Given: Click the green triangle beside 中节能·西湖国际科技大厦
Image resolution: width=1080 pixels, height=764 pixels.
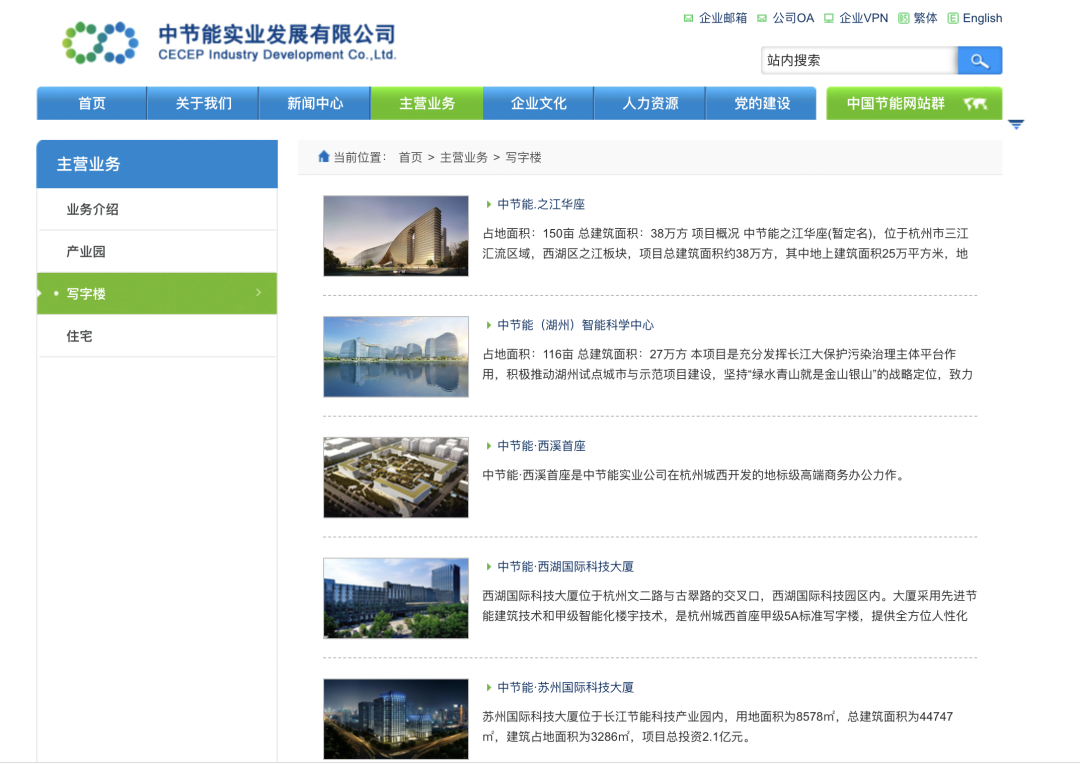Looking at the screenshot, I should [488, 567].
